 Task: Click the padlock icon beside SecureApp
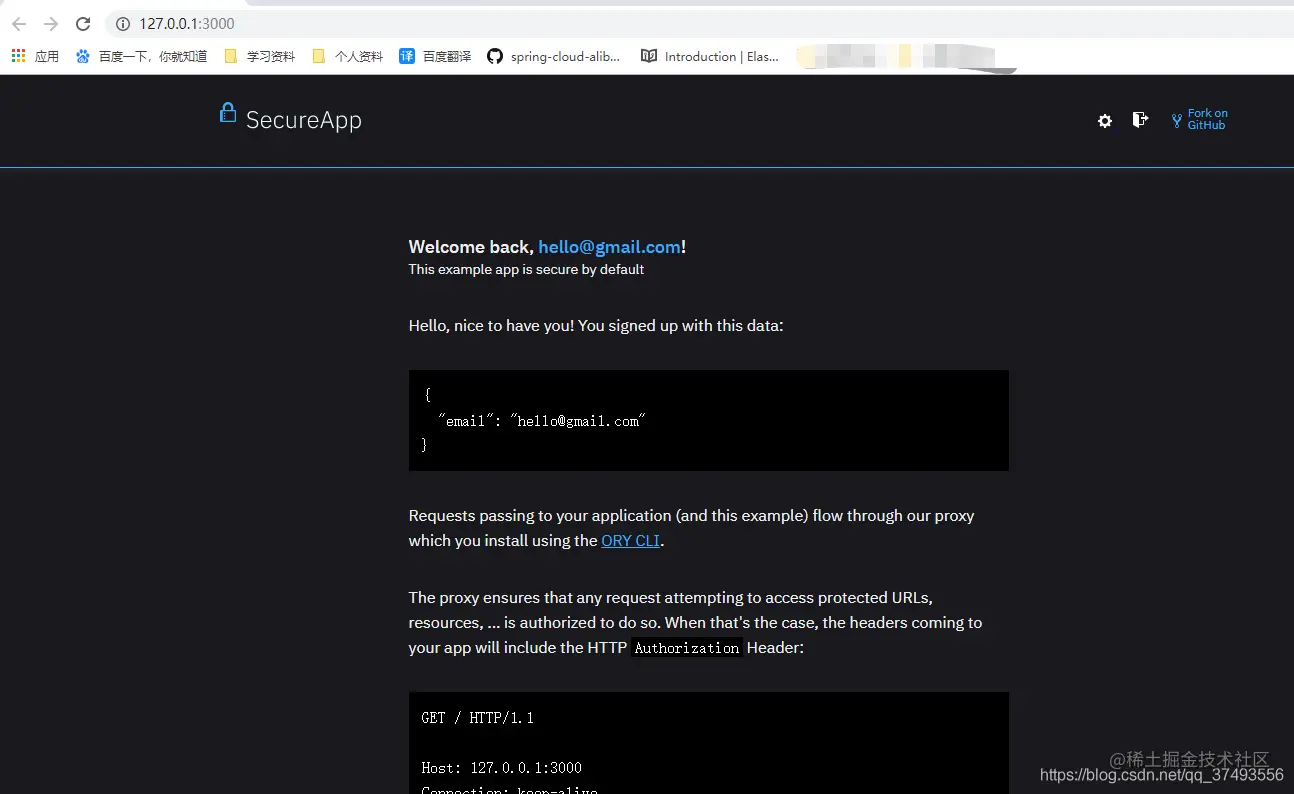(x=227, y=113)
